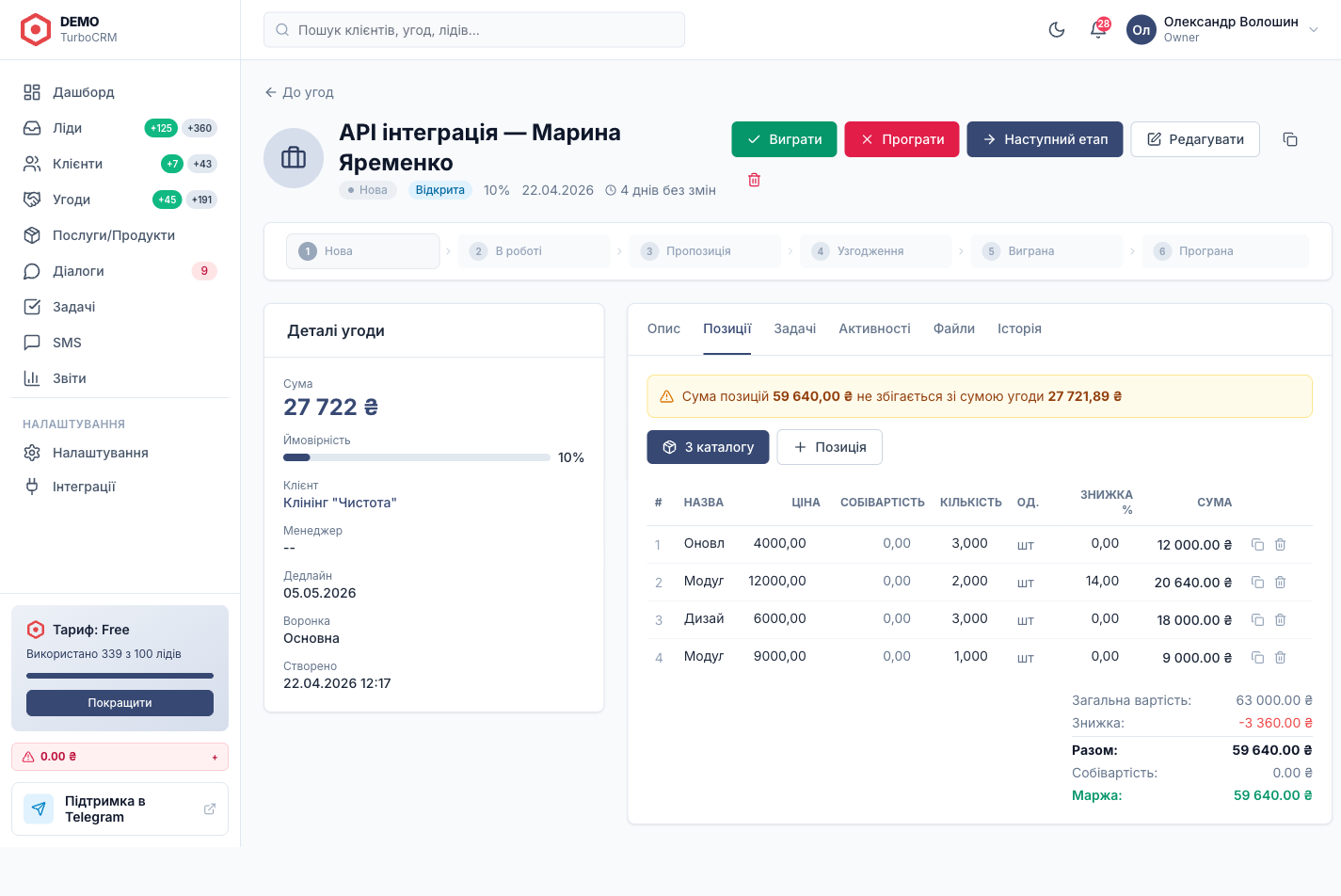Remove the 9 000.00 ₴ Модуг position
Viewport: 1341px width, 896px height.
click(x=1280, y=657)
